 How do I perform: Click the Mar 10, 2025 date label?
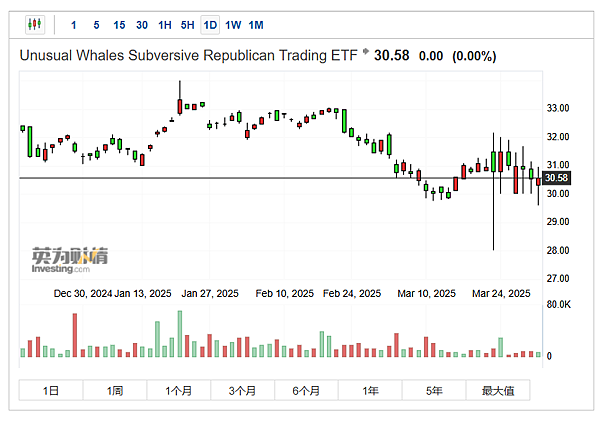click(x=426, y=293)
